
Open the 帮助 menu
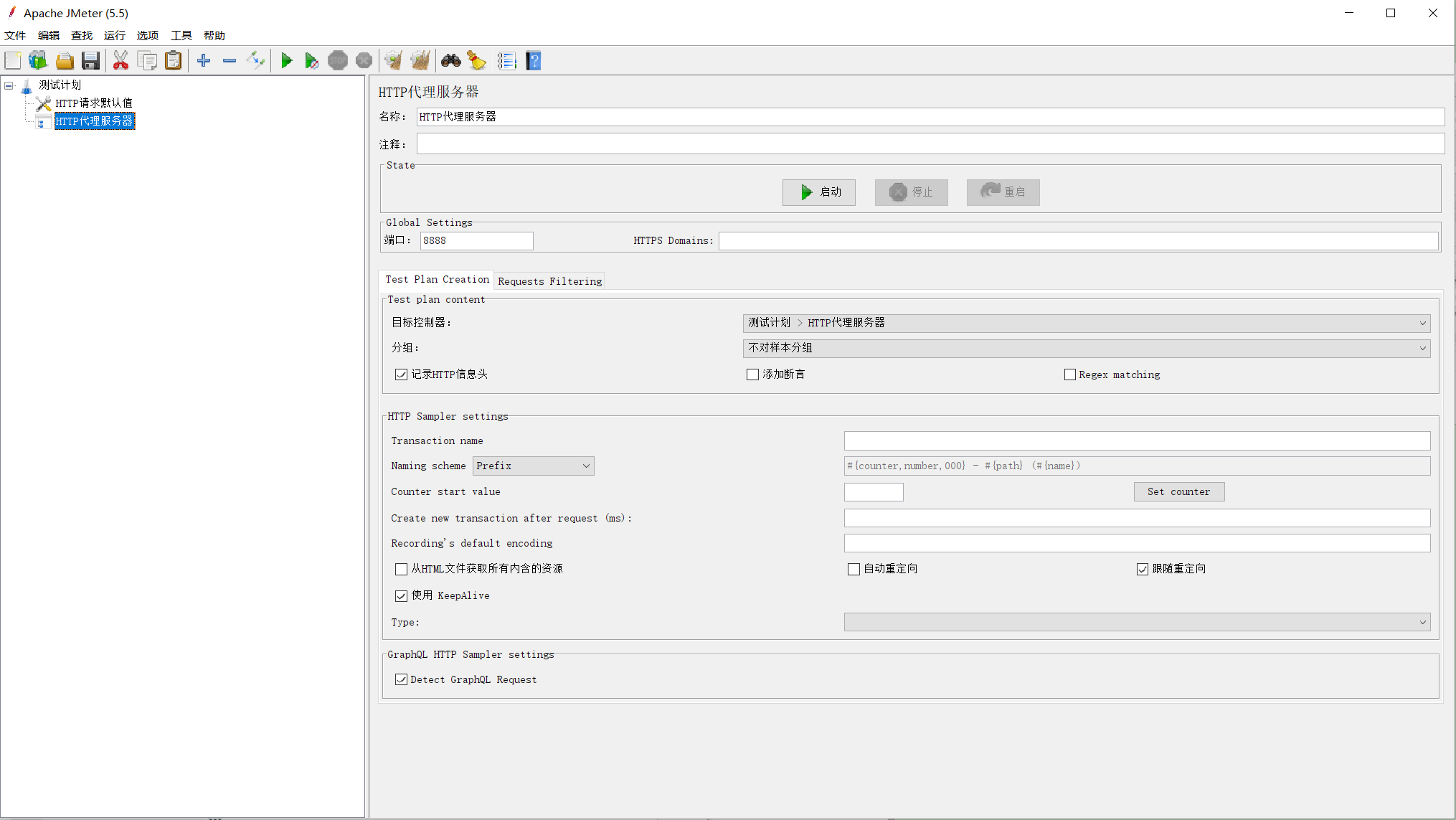214,35
